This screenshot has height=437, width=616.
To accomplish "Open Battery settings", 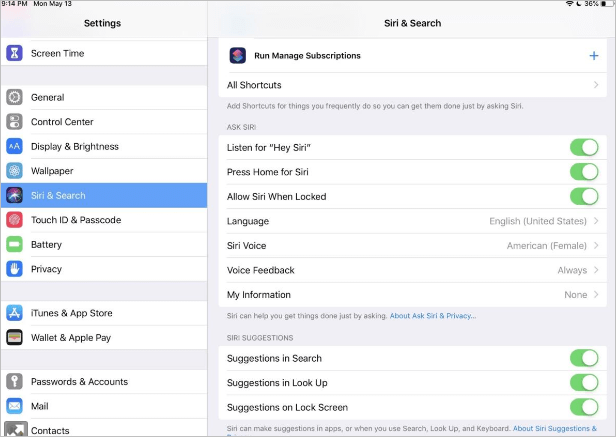I will [104, 244].
